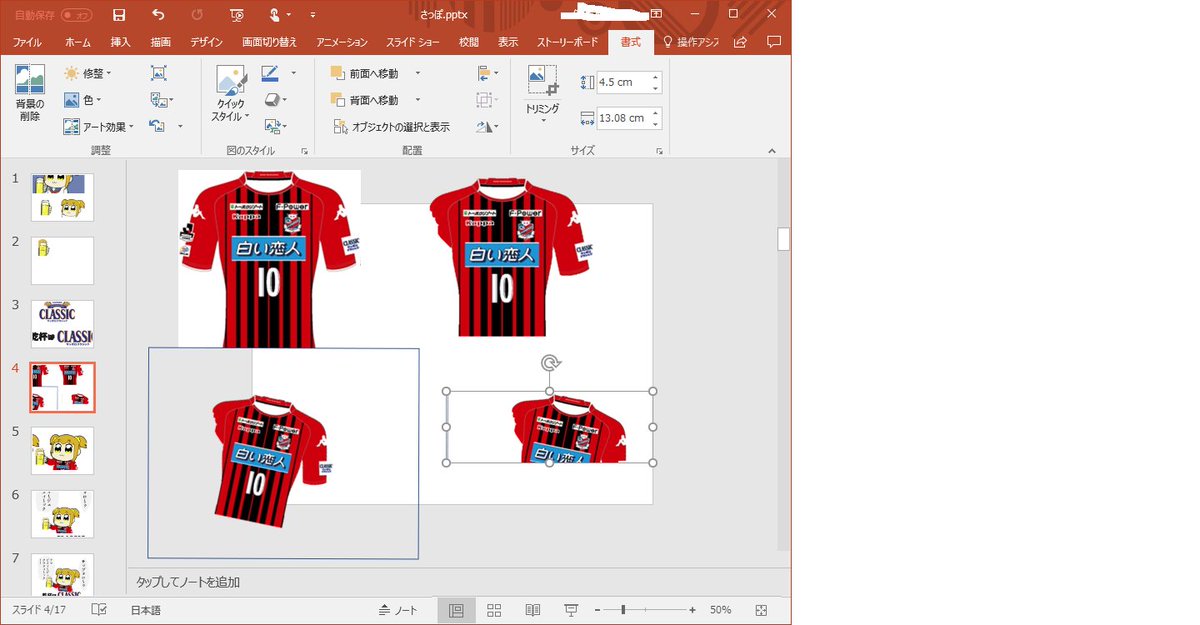Viewport: 1200px width, 625px height.
Task: Click the Picture Layout icon
Action: coord(275,127)
